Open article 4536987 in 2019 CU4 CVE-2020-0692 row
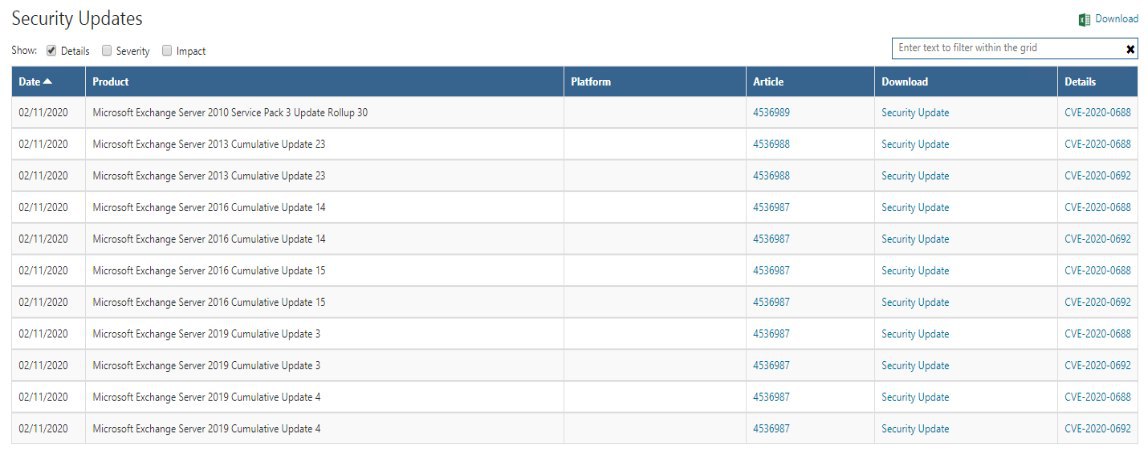Screen dimensions: 1148x458 click(x=772, y=429)
